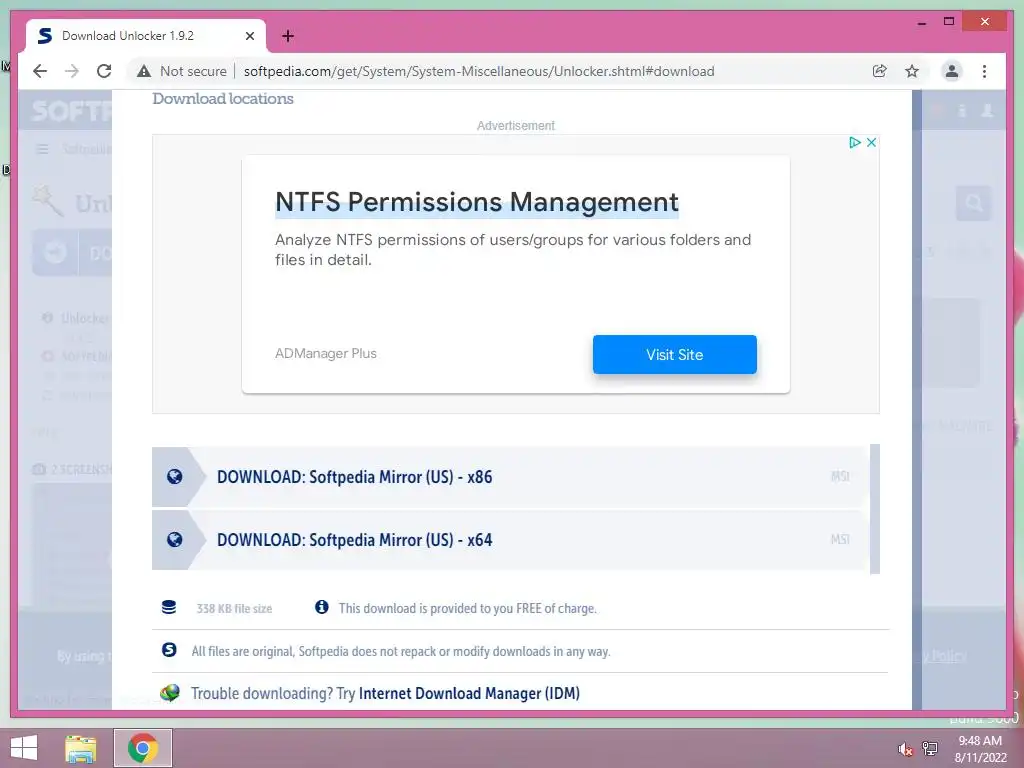Click the IDM globe icon
Screen dimensions: 1024x768
click(x=169, y=693)
